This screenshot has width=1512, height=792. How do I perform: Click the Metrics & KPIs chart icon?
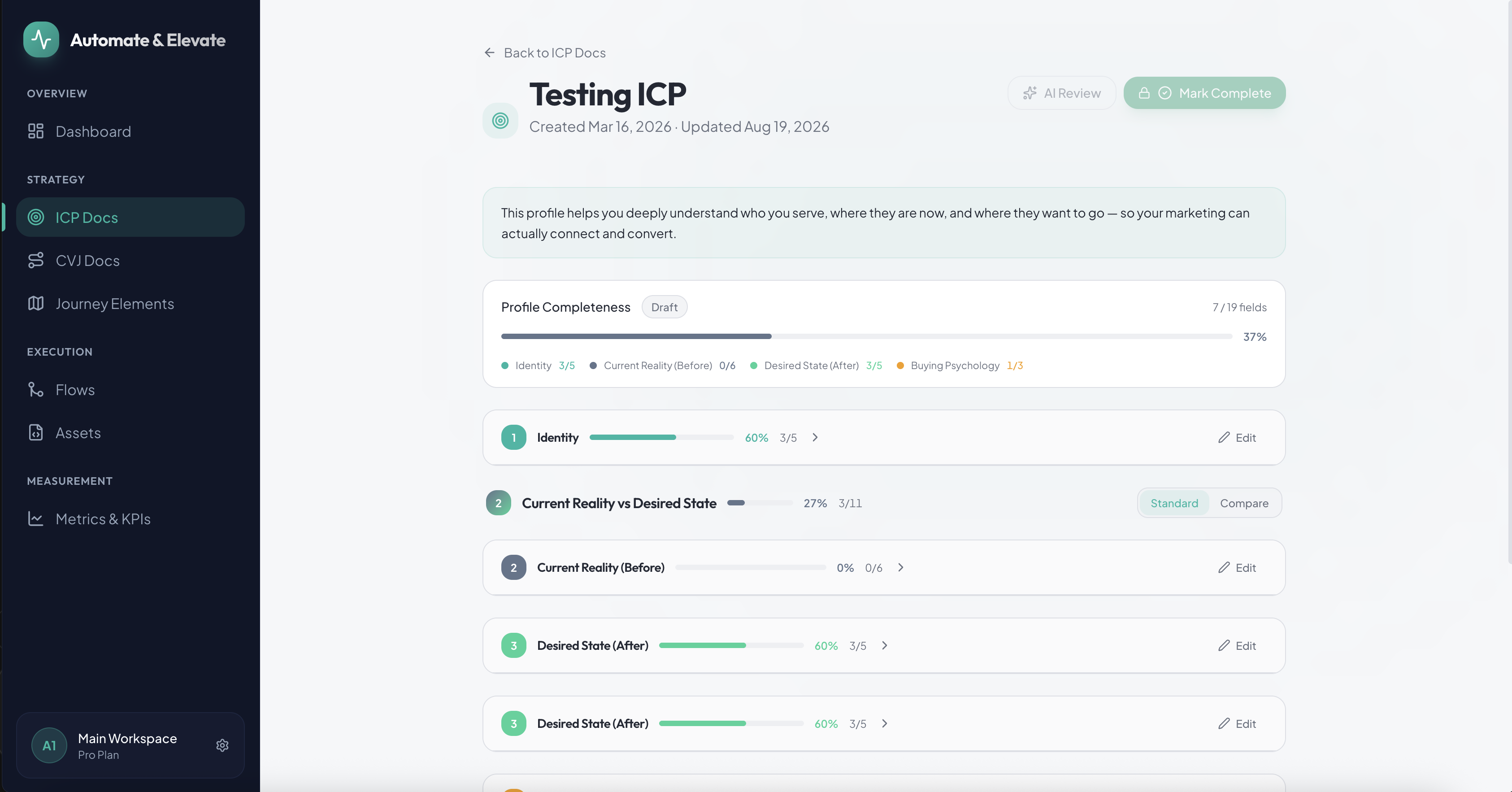click(x=36, y=518)
